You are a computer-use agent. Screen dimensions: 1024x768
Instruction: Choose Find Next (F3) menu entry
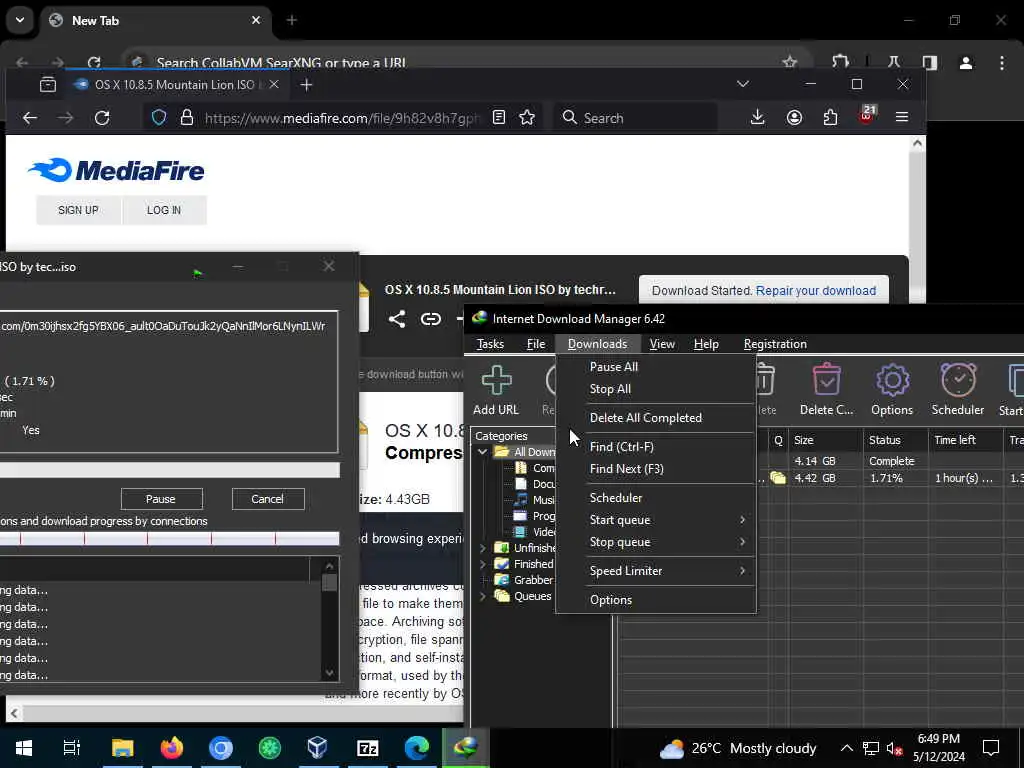[656, 469]
